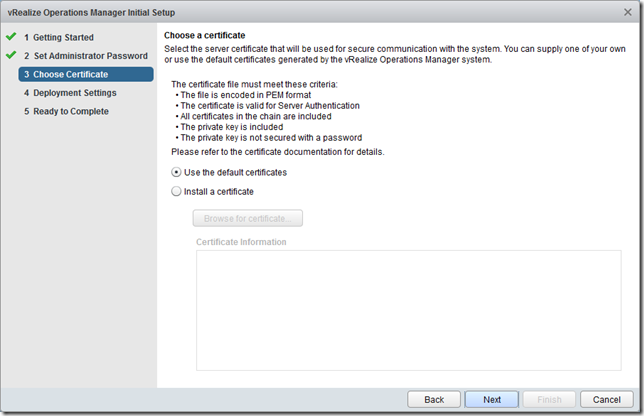Click inside the Certificate Information box
This screenshot has width=644, height=416.
[x=408, y=308]
